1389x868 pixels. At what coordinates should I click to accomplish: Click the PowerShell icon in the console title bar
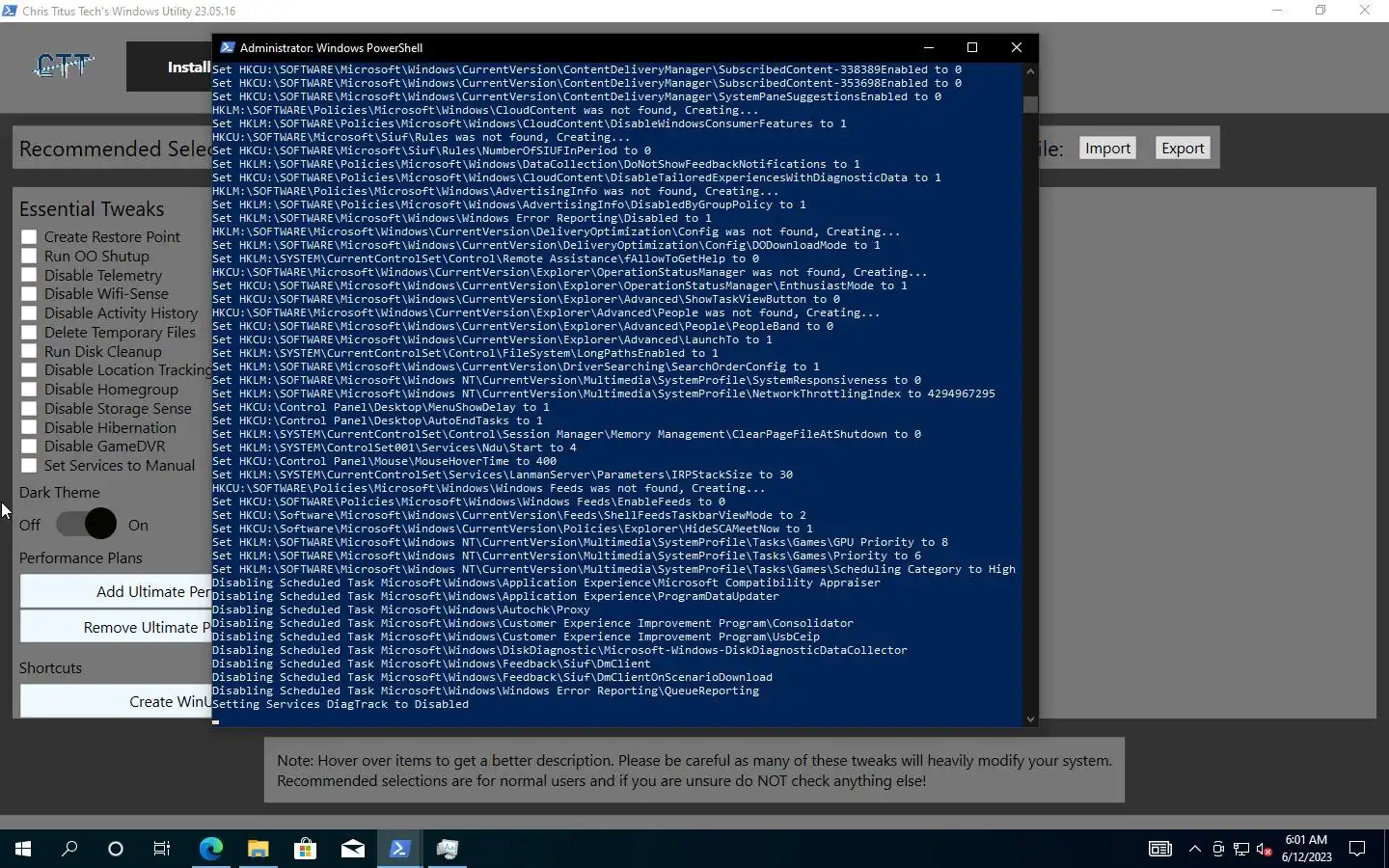click(228, 47)
